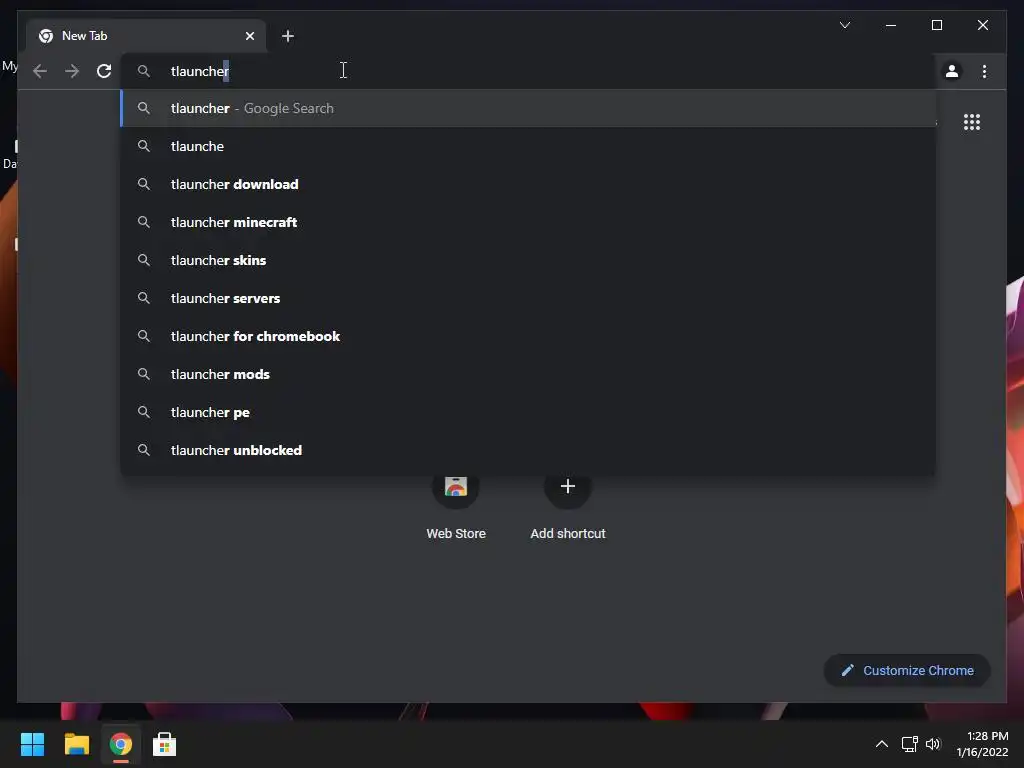Open the tab search dropdown arrow
This screenshot has height=768, width=1024.
pos(844,25)
